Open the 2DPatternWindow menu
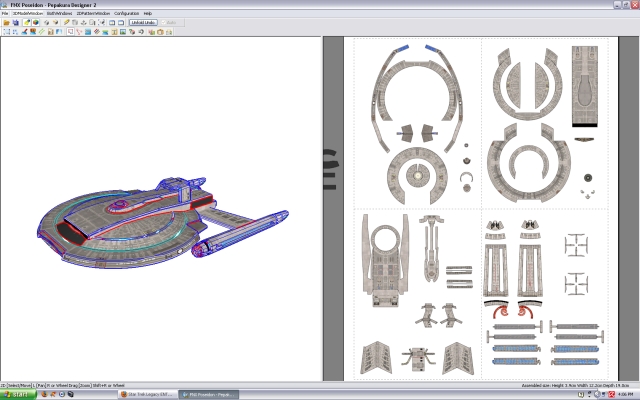The width and height of the screenshot is (640, 400). (x=93, y=13)
